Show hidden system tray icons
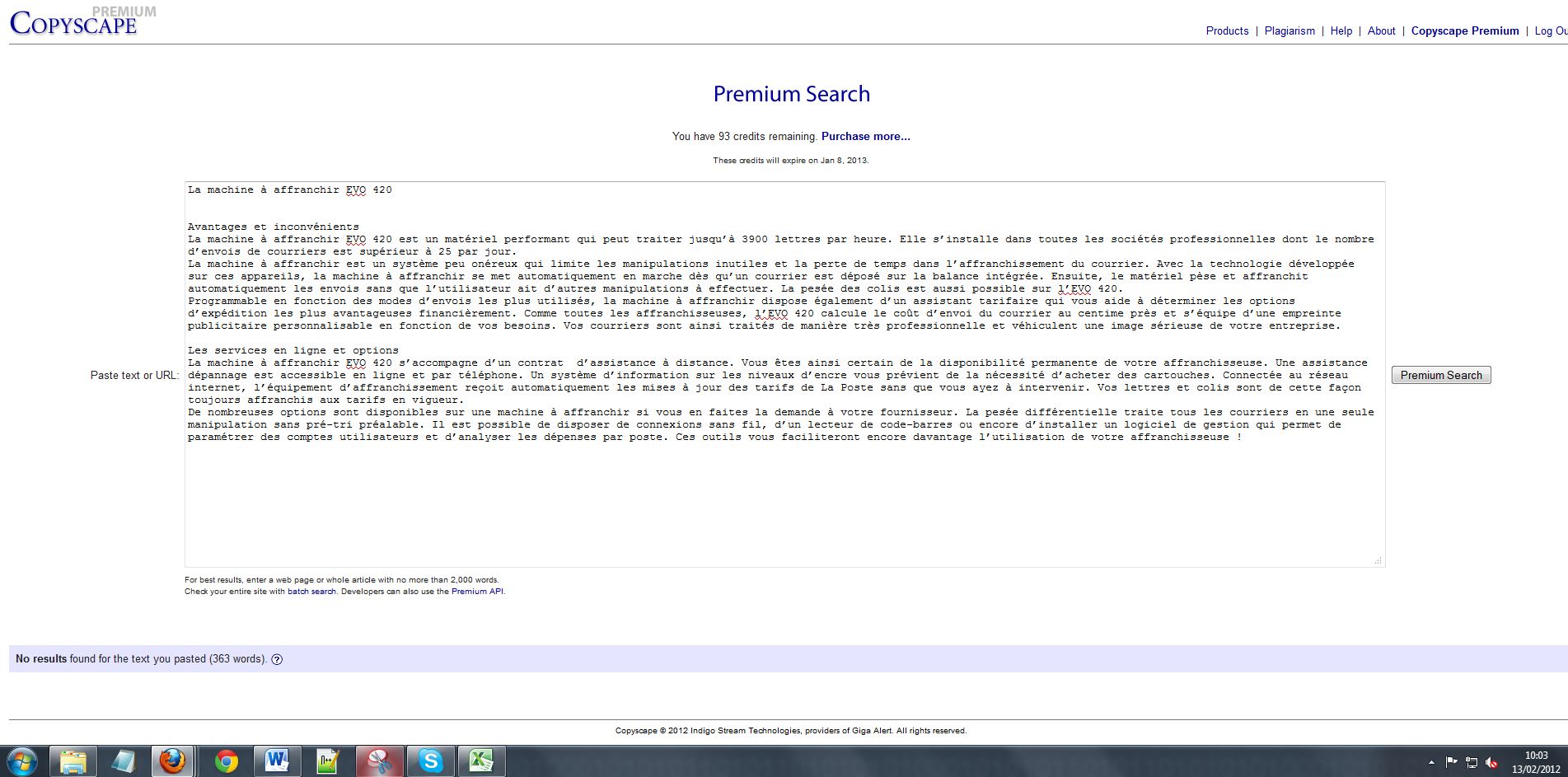The width and height of the screenshot is (1568, 777). pos(1431,763)
